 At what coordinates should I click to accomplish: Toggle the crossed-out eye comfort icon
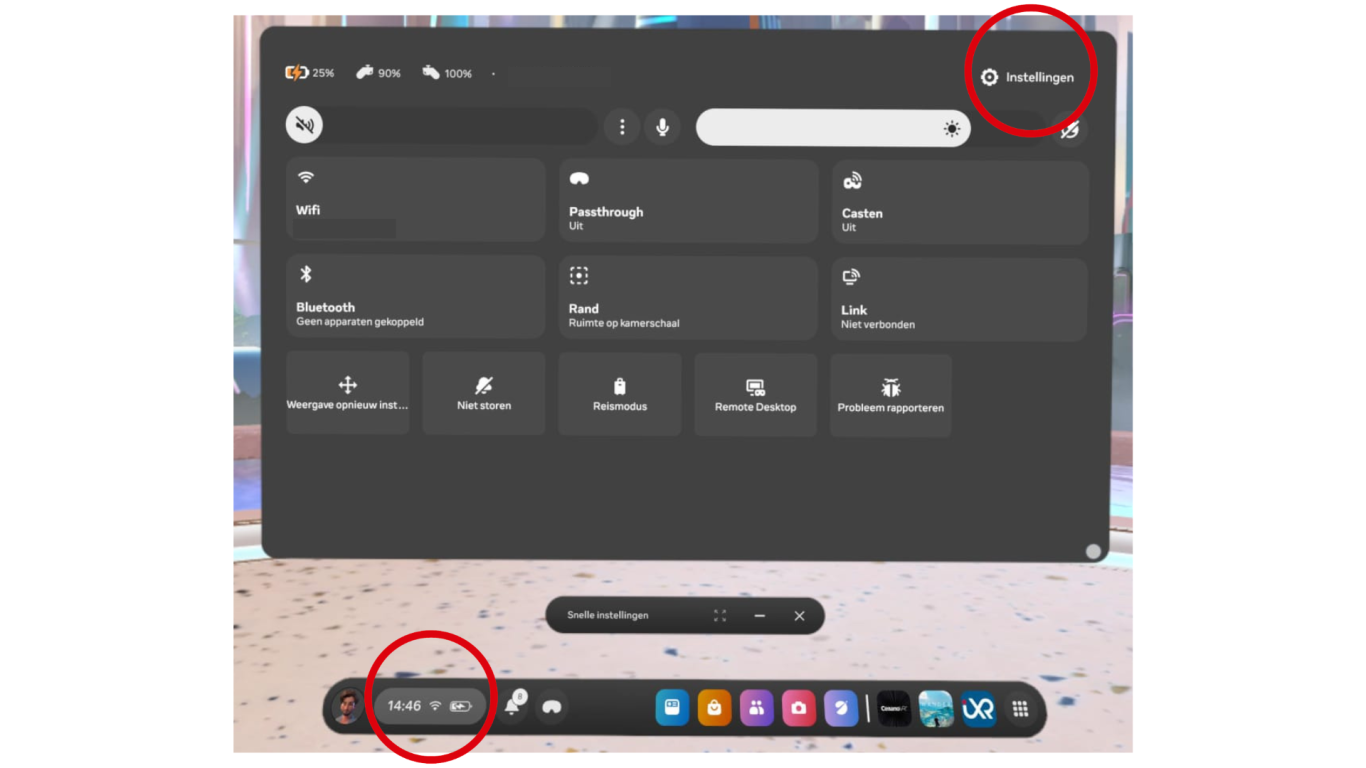[1070, 130]
